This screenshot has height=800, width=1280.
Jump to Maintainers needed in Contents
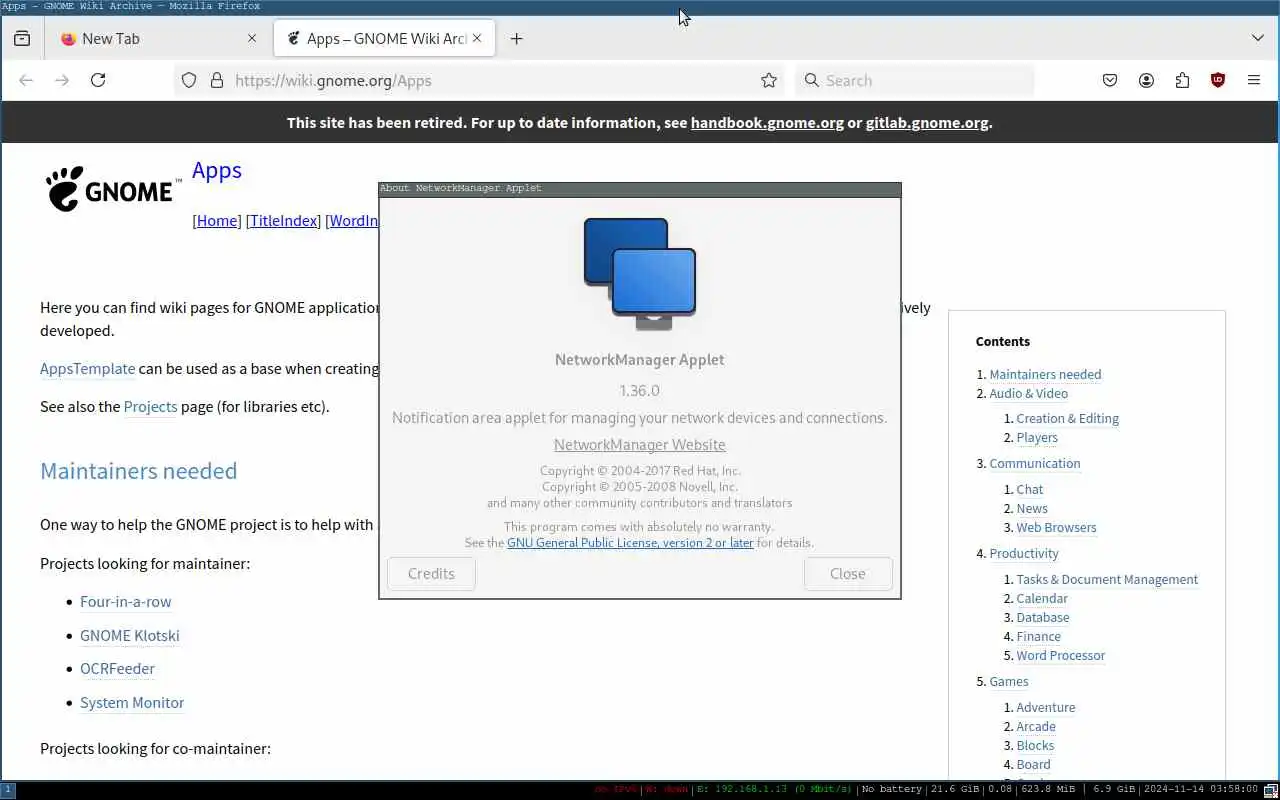pyautogui.click(x=1045, y=375)
